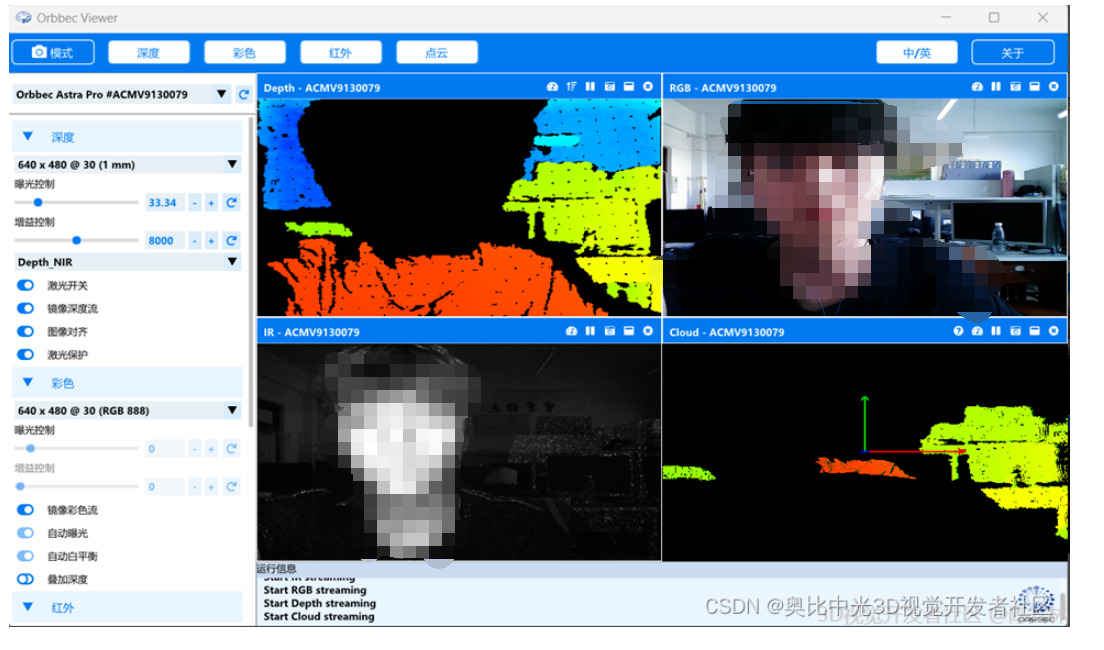This screenshot has width=1104, height=650.
Task: Increase depth gain 8000 with plus button
Action: [x=211, y=241]
